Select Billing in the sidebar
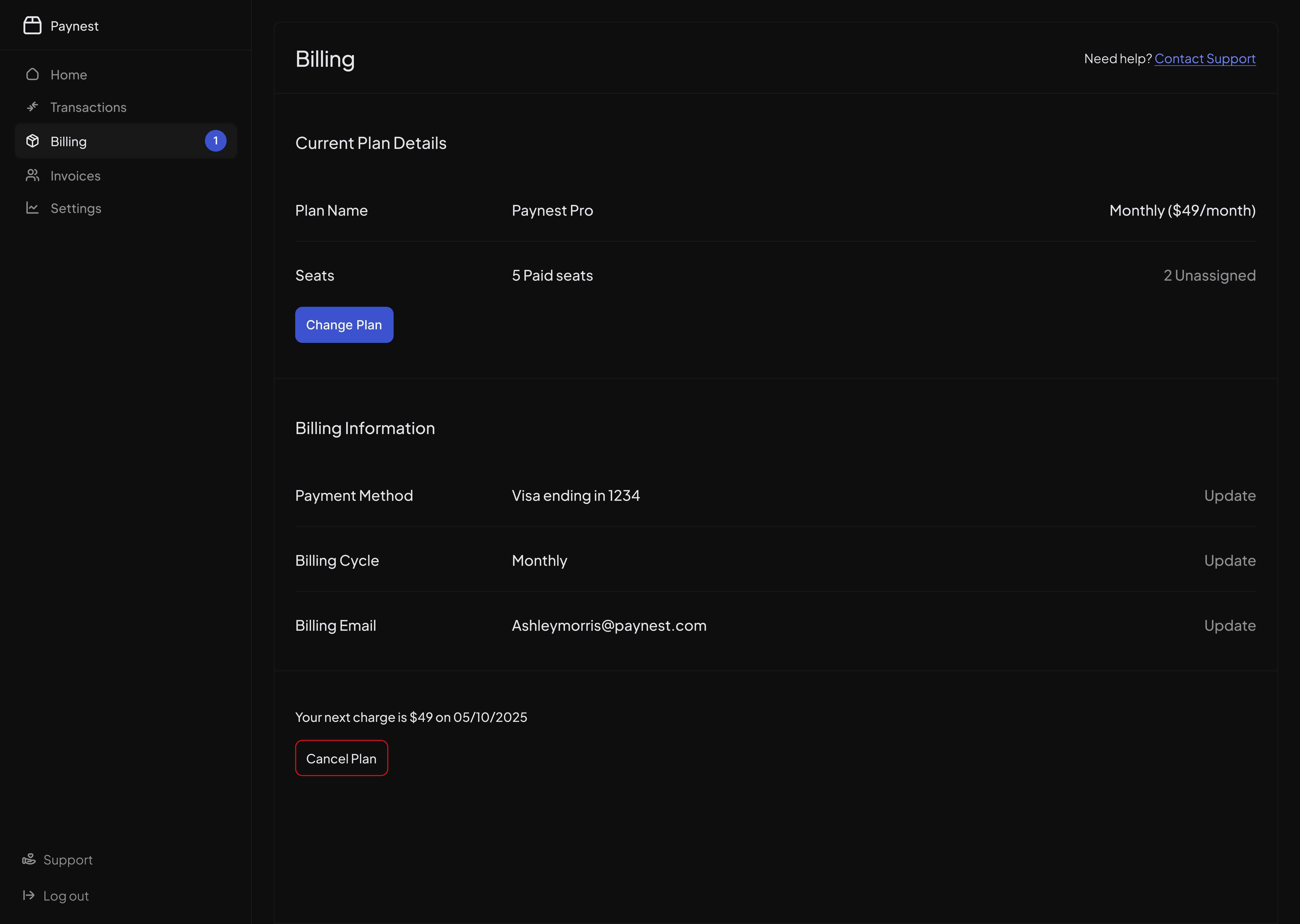 pyautogui.click(x=126, y=141)
